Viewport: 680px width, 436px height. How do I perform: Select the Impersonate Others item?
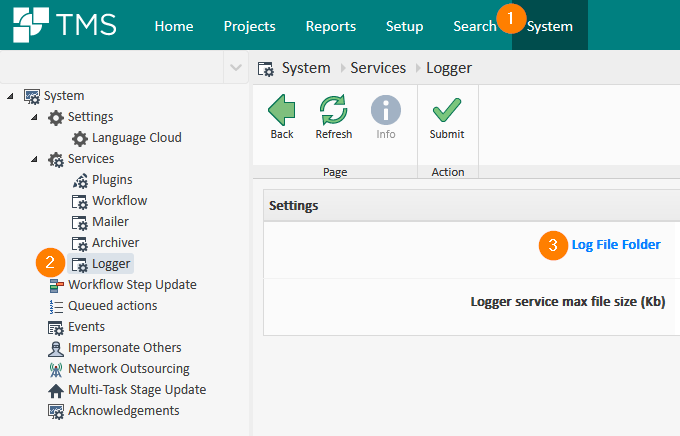point(124,348)
